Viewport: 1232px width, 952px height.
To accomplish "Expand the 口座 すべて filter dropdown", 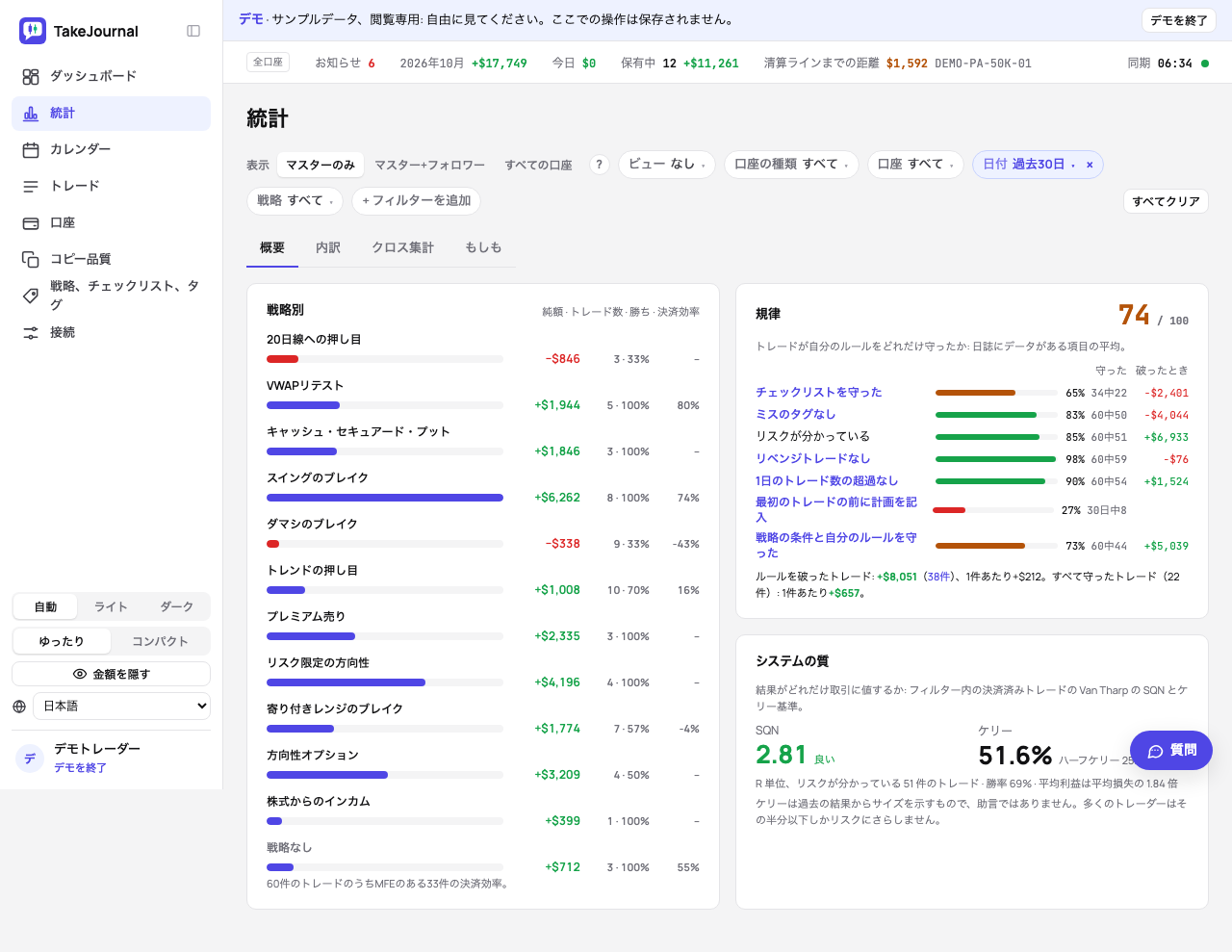I will pos(915,165).
